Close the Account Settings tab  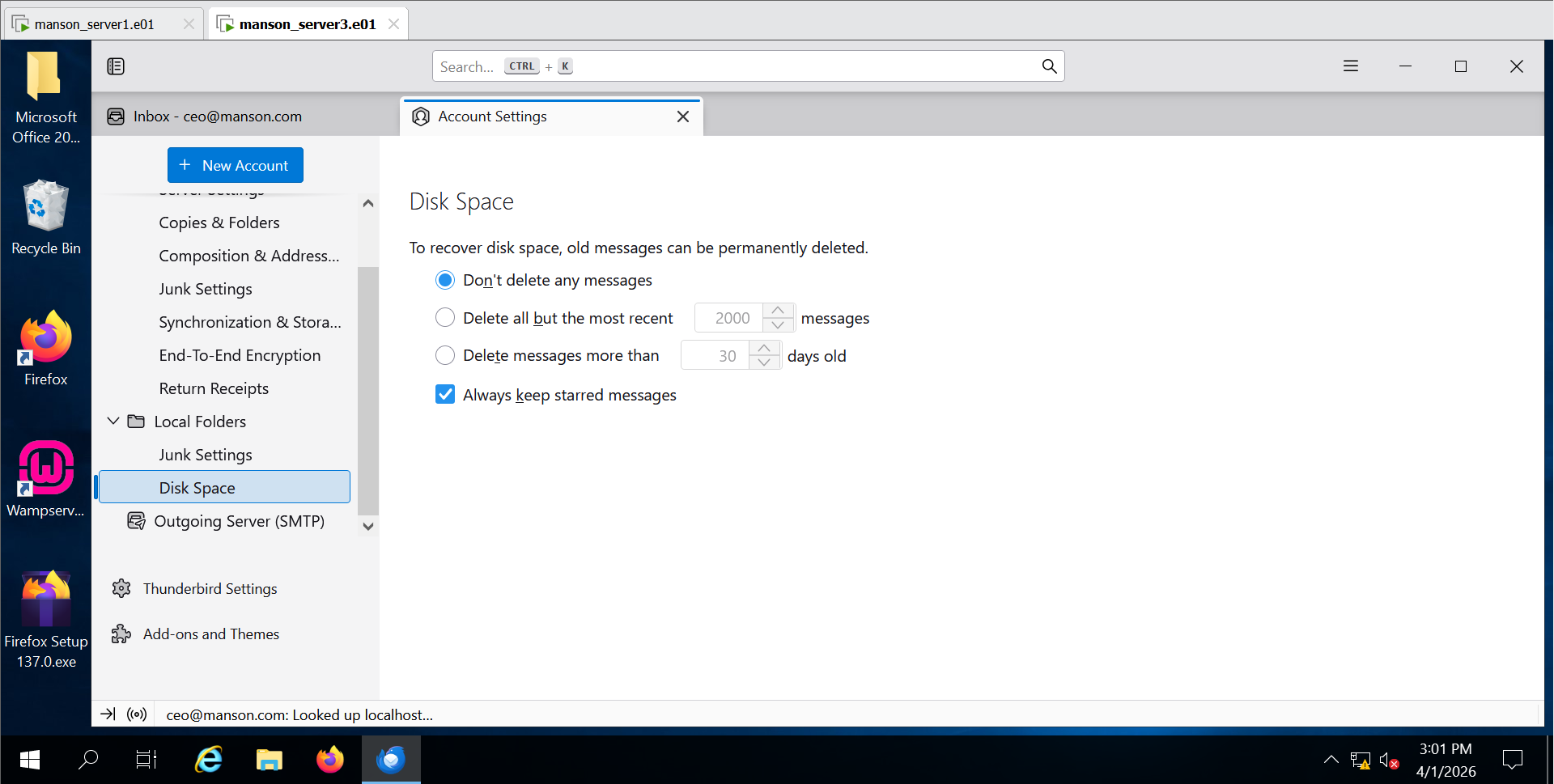tap(683, 117)
